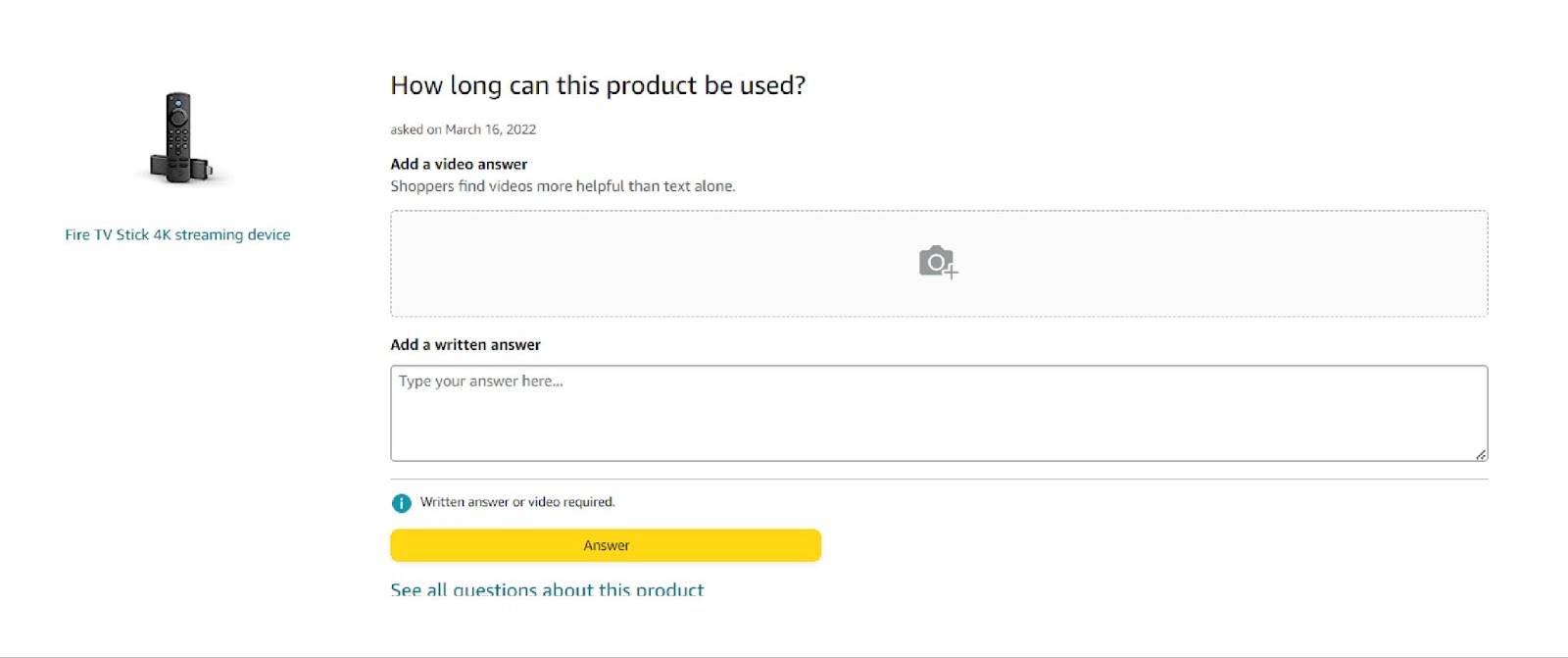Click the textarea resize handle corner

click(1481, 454)
